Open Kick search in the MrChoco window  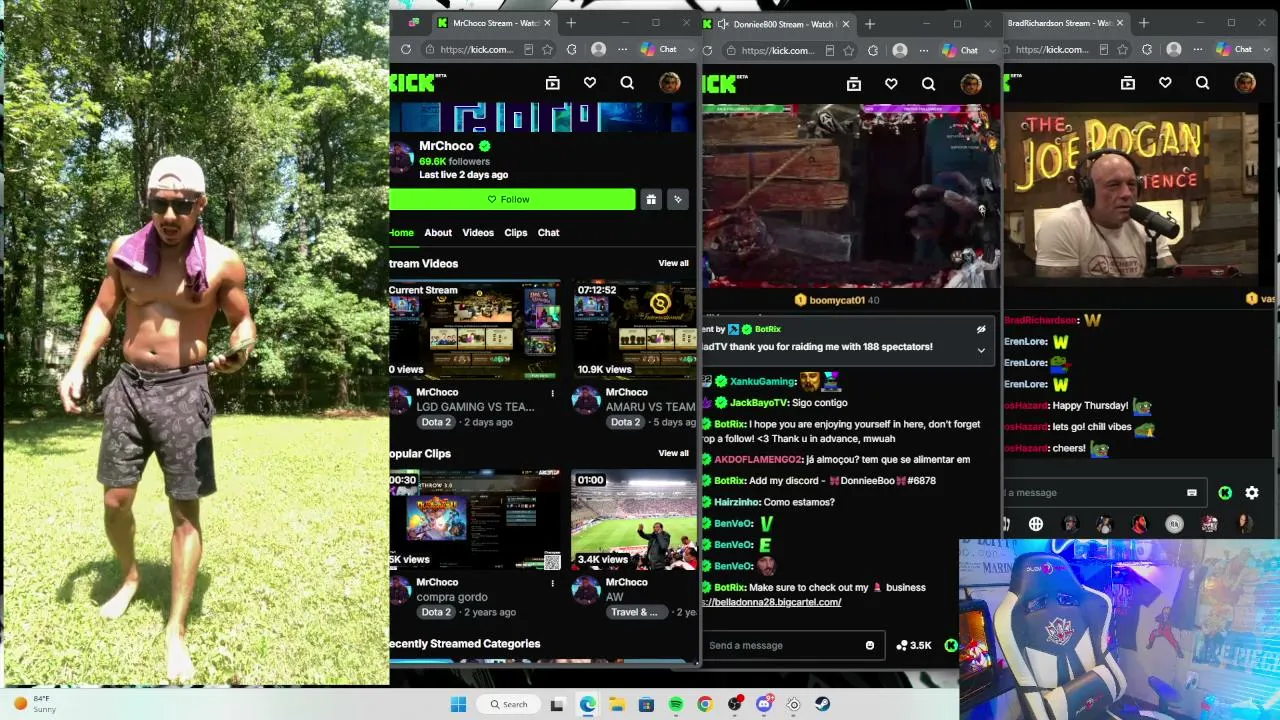click(627, 84)
